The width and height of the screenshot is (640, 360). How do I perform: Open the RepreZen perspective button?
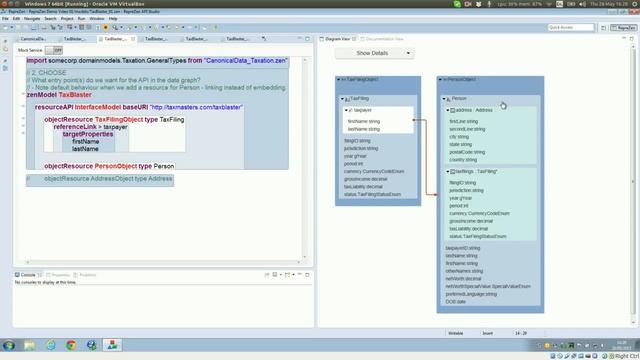tap(623, 27)
